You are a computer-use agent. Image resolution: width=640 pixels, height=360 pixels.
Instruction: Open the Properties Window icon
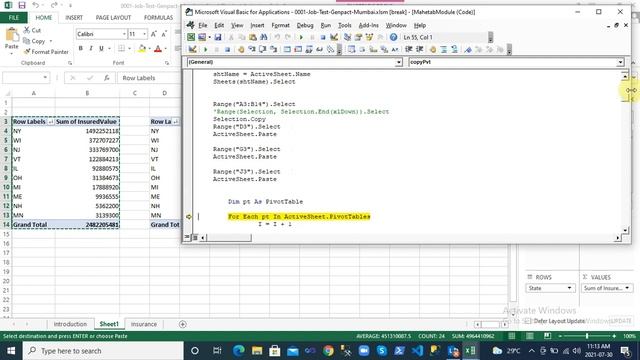(358, 37)
